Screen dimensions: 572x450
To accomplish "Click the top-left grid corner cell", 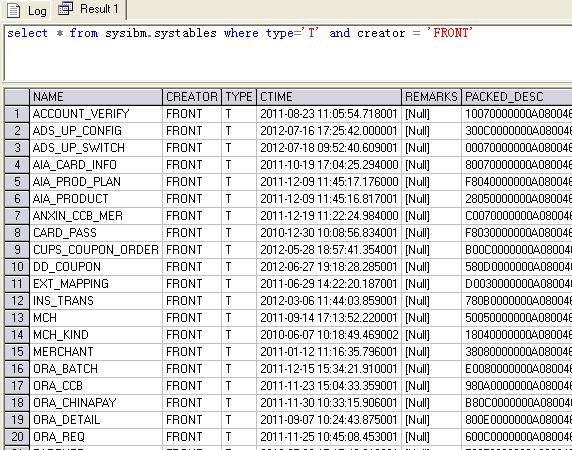I will coord(17,97).
